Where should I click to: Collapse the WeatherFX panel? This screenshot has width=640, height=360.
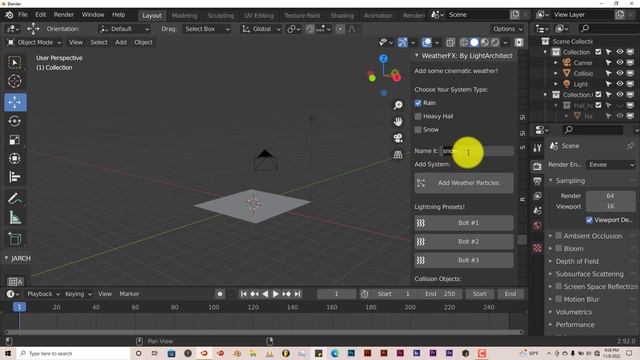(416, 56)
